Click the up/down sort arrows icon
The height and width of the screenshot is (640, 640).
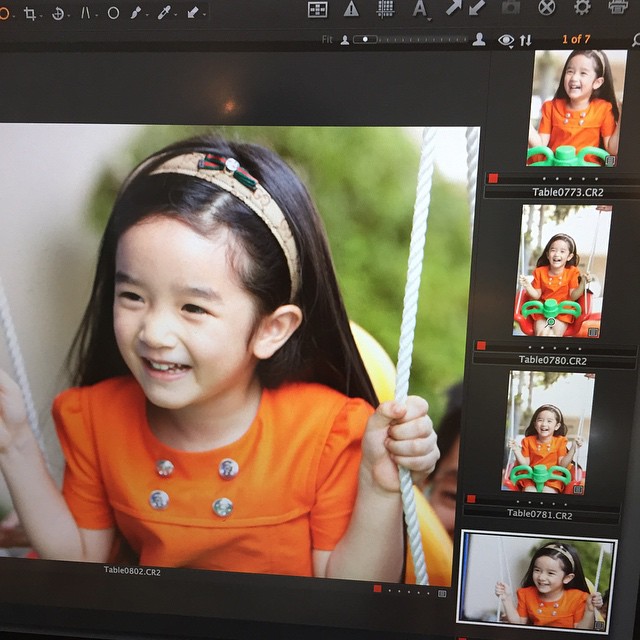coord(526,40)
